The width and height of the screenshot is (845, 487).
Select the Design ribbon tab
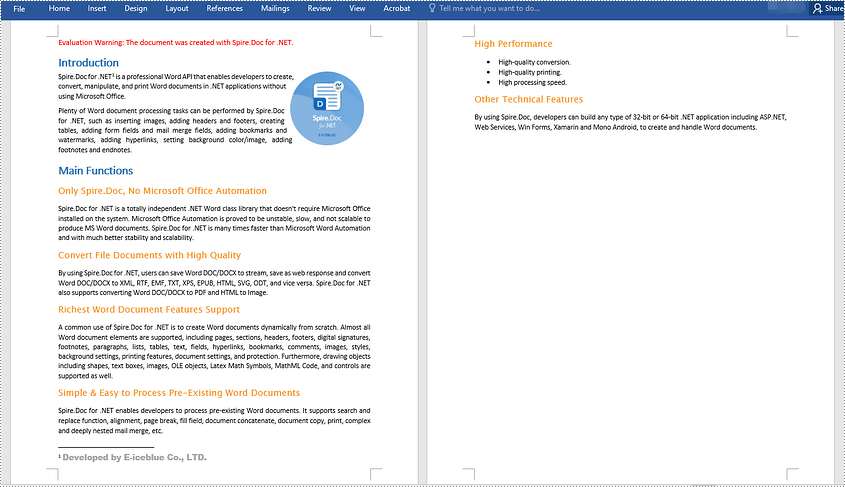point(136,9)
